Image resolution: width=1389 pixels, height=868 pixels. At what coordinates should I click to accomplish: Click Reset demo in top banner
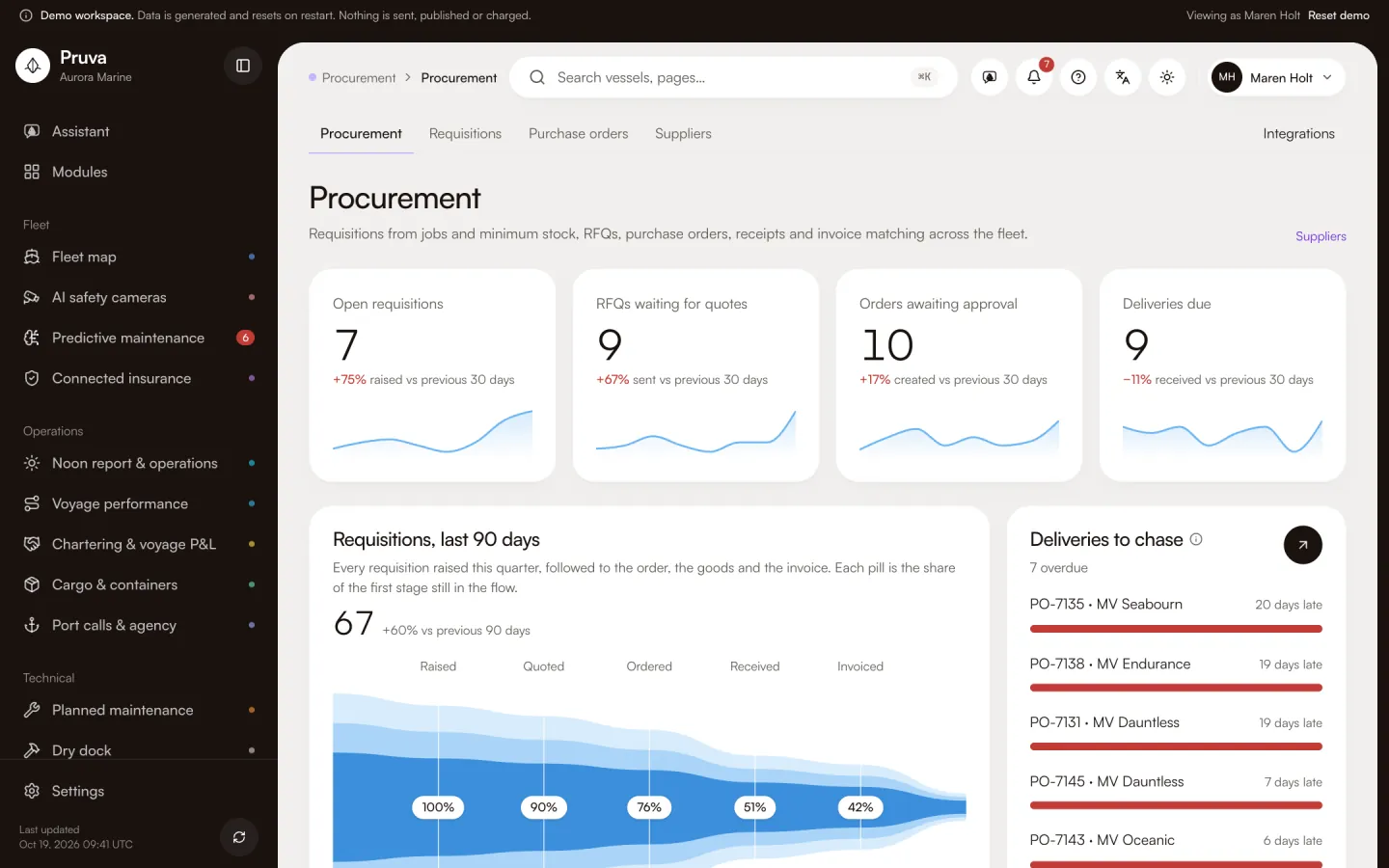(1338, 15)
